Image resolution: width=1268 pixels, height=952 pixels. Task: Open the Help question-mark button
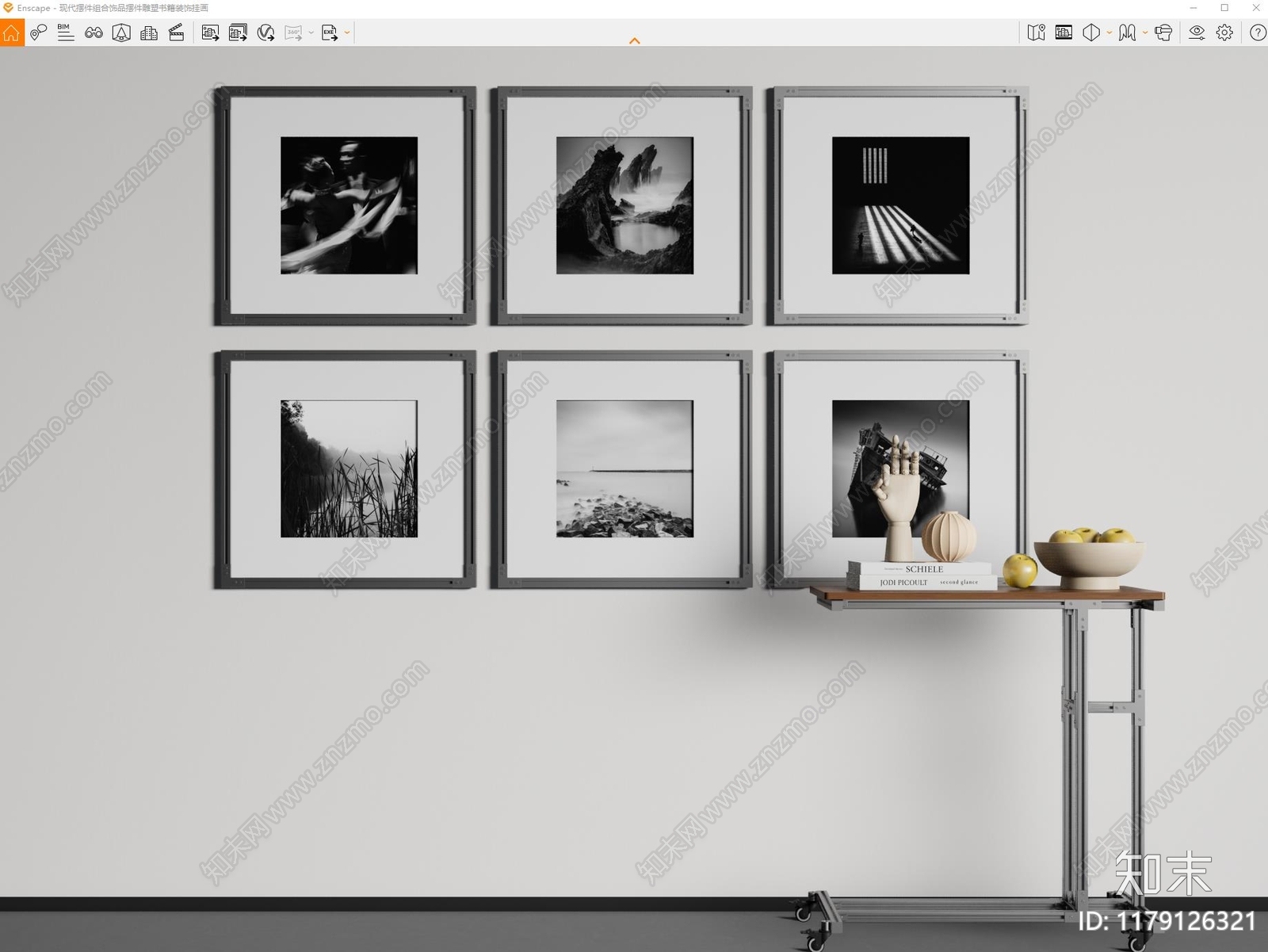[1258, 32]
